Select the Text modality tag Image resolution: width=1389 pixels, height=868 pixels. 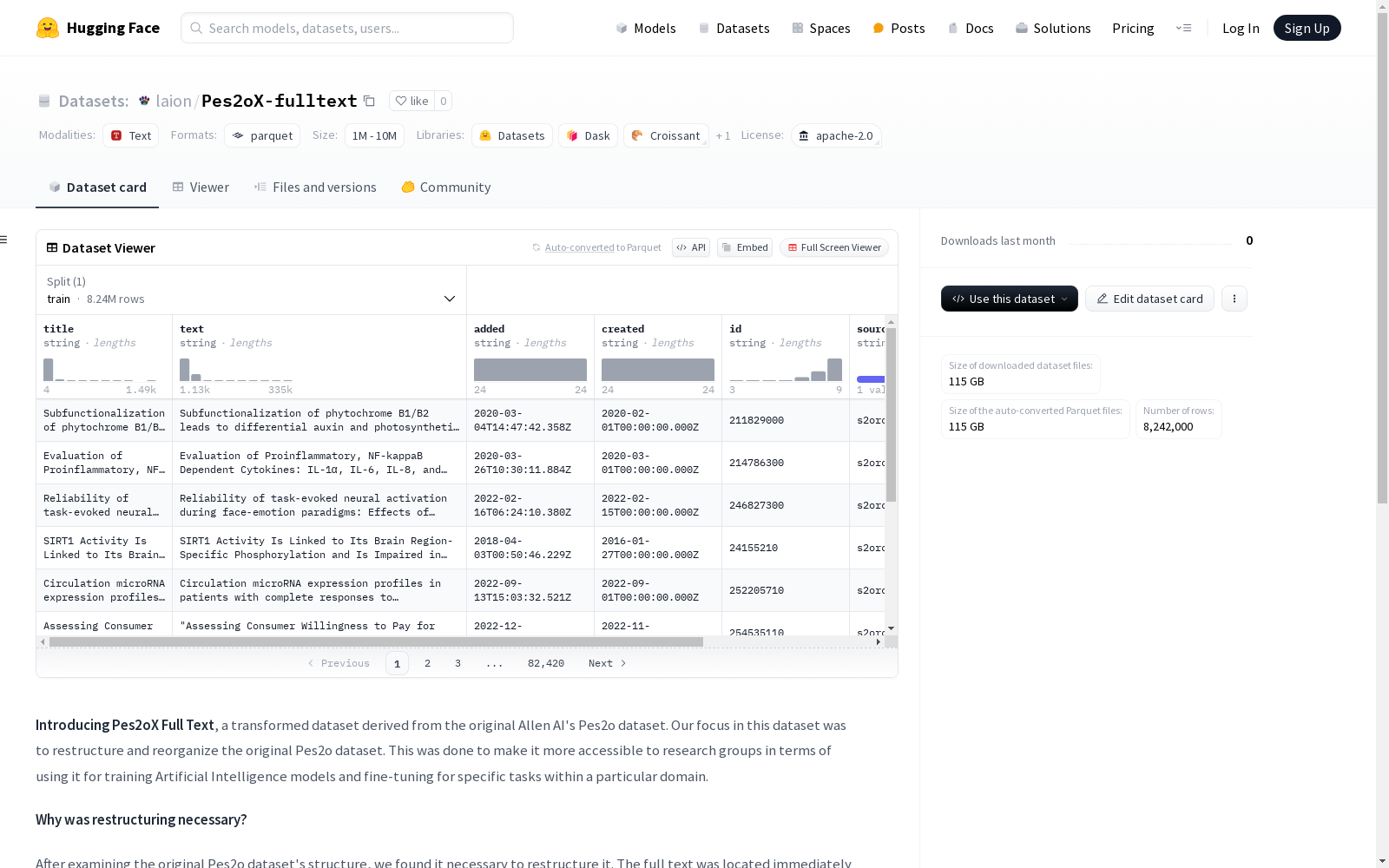click(131, 135)
